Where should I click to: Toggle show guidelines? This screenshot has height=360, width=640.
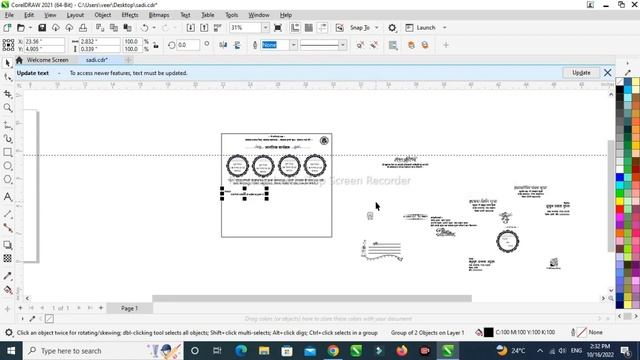(x=322, y=28)
